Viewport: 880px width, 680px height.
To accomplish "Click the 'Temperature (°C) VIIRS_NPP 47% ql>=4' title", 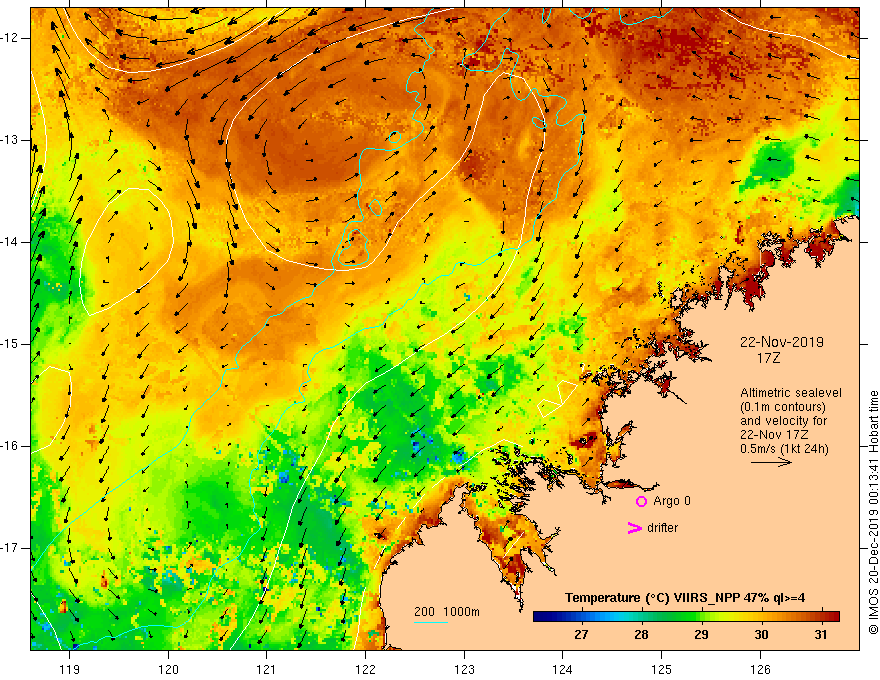I will 685,598.
